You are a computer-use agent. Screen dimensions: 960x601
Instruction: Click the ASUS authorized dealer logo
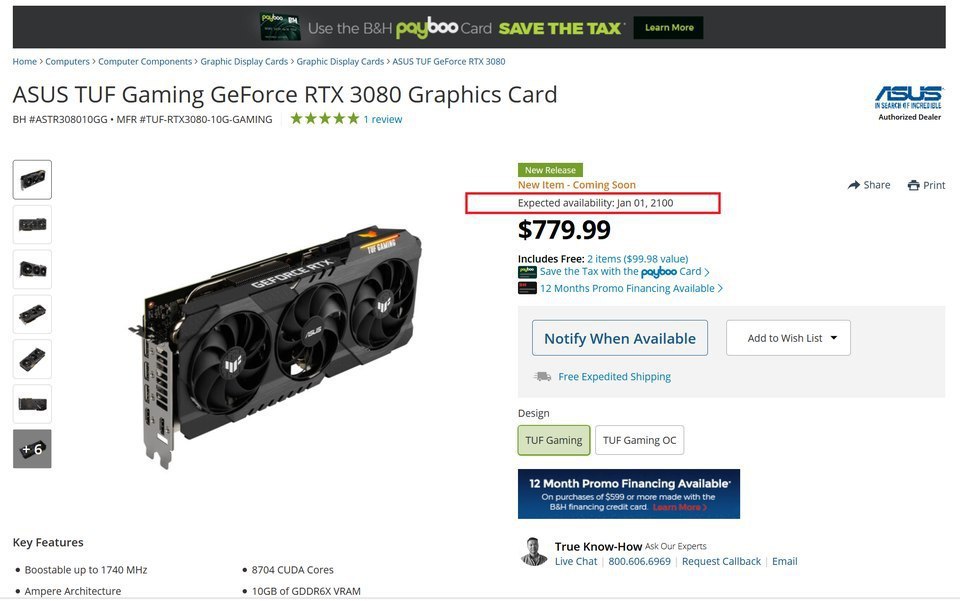(909, 103)
